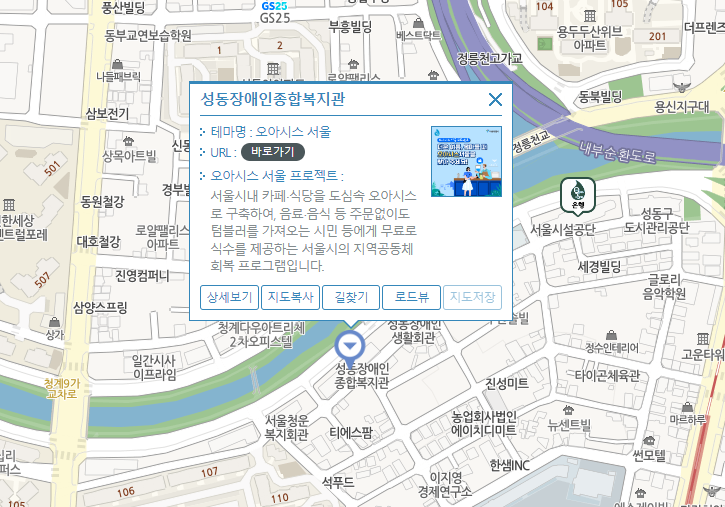Click the 성동장애인종합복지관 popup title
The image size is (725, 507).
pyautogui.click(x=273, y=99)
